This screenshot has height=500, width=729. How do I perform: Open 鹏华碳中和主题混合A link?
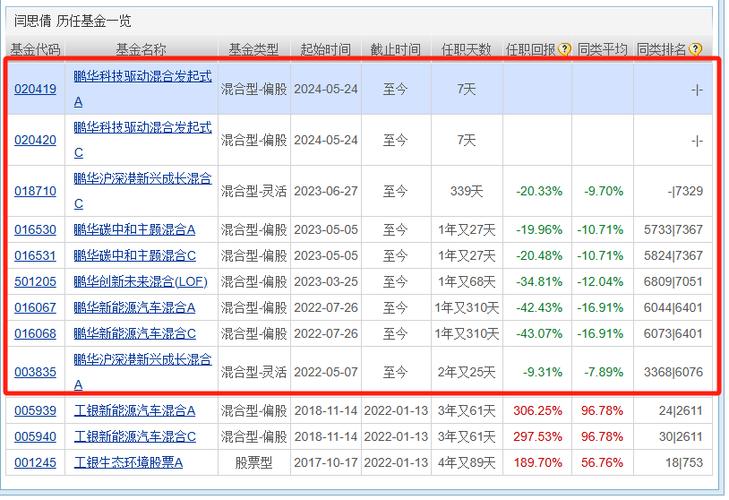(134, 230)
